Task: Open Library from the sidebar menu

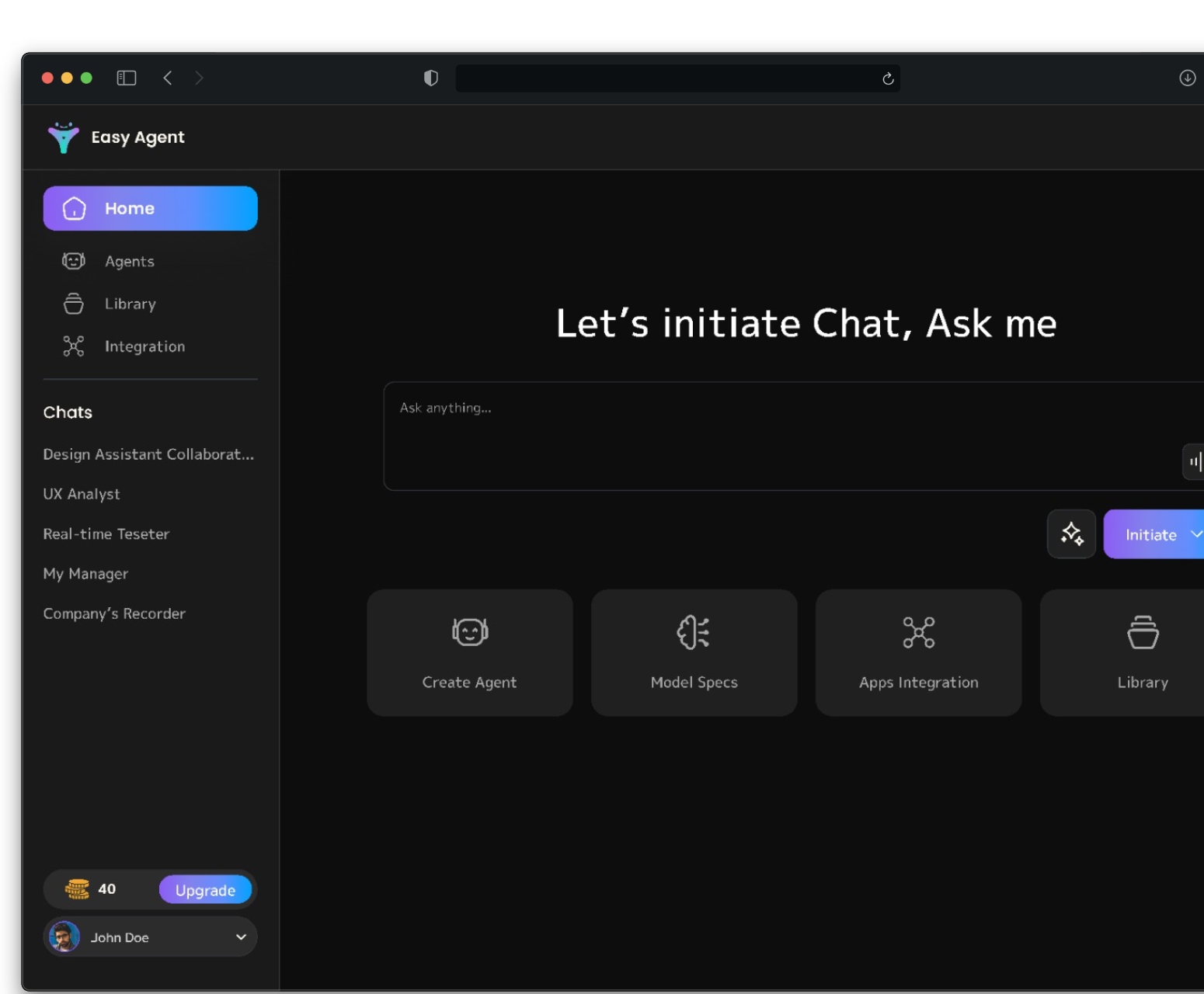Action: tap(130, 304)
